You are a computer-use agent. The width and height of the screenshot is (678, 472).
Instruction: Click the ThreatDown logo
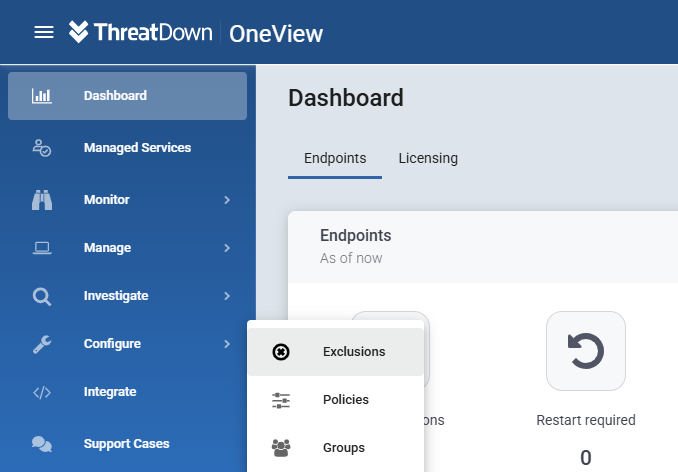[x=141, y=32]
